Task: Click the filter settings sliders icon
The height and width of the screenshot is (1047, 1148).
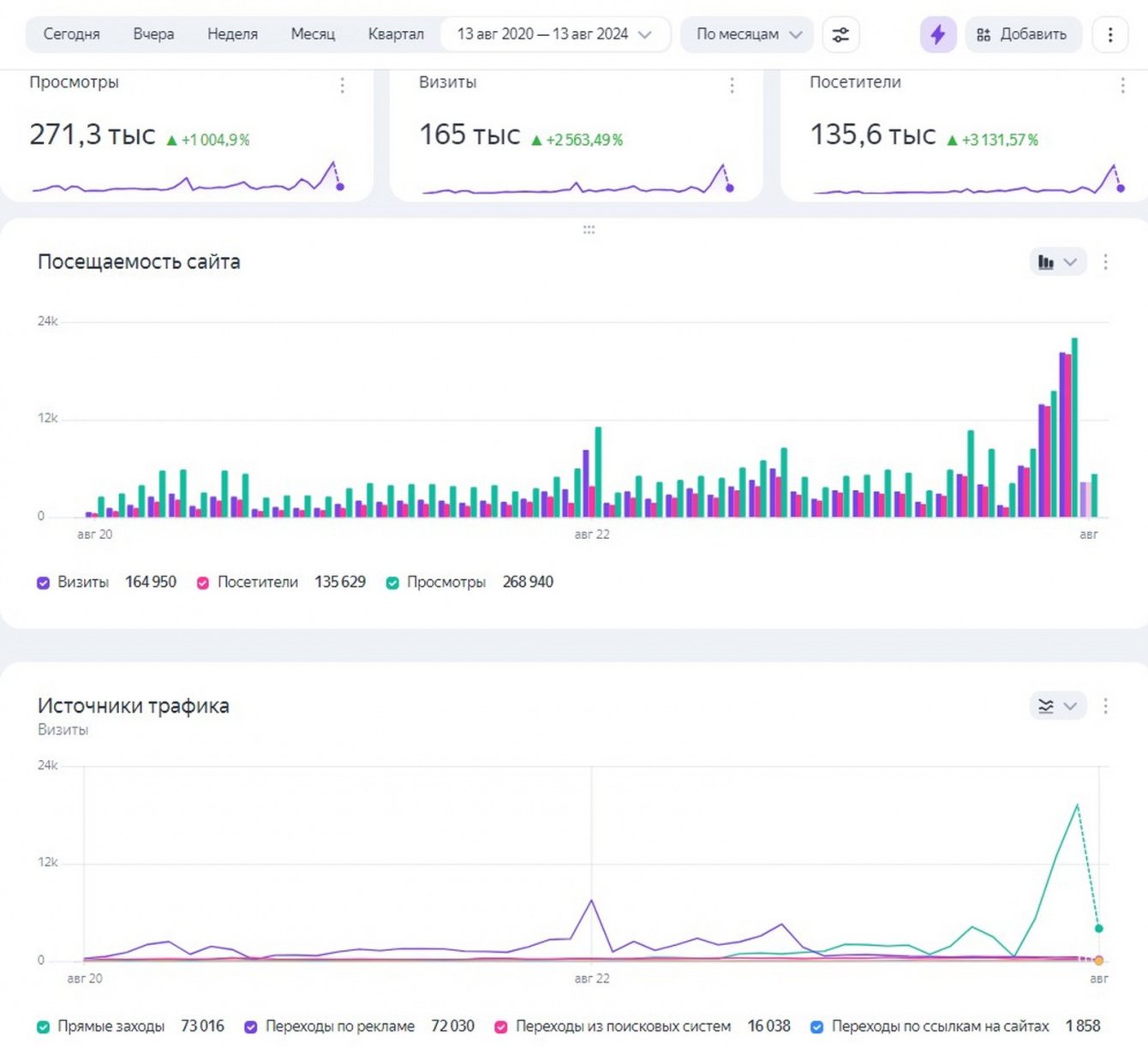Action: click(840, 35)
